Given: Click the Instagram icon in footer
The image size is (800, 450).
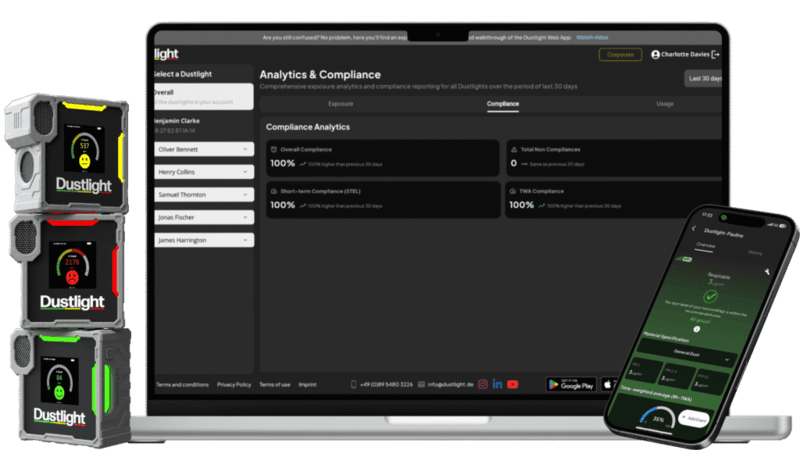Looking at the screenshot, I should (483, 384).
